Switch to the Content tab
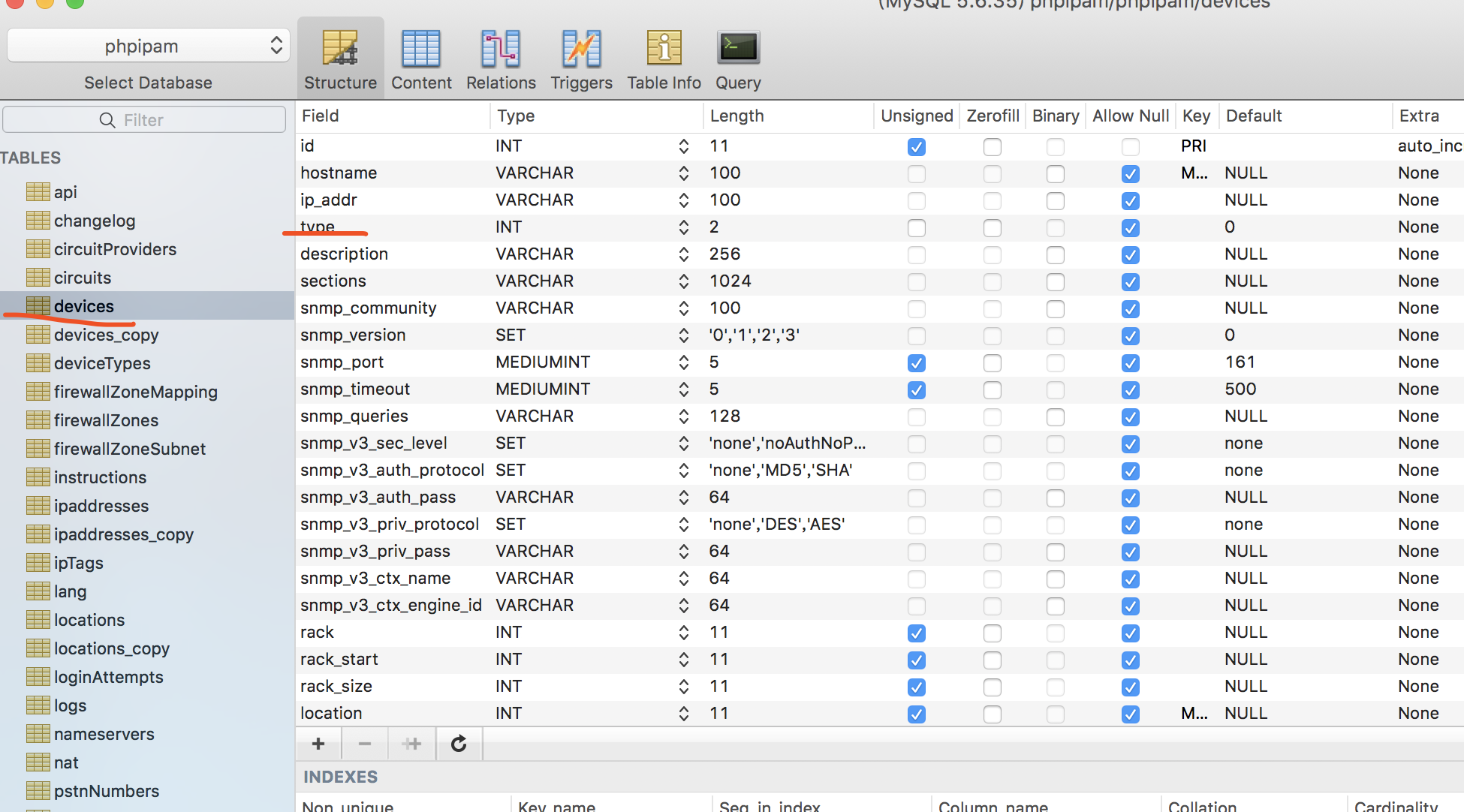Screen dimensions: 1464x812 coord(421,59)
